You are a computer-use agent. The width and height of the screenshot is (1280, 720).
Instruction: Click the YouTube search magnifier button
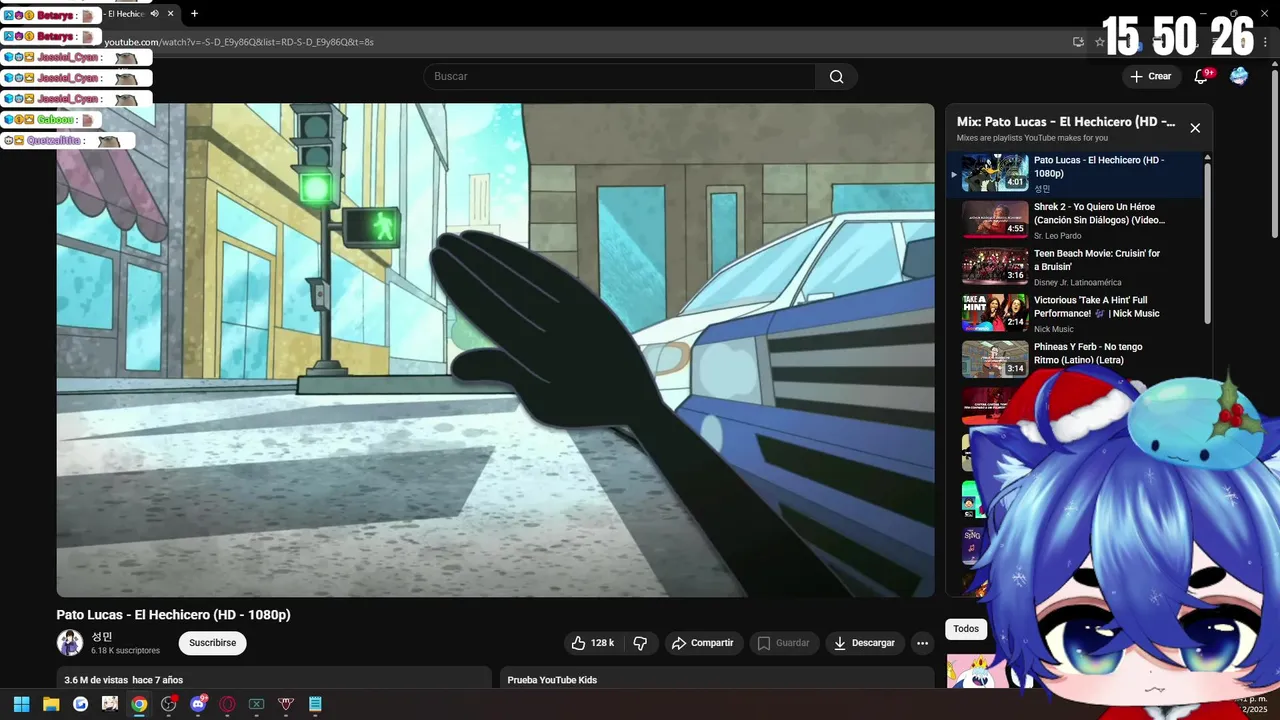[836, 77]
